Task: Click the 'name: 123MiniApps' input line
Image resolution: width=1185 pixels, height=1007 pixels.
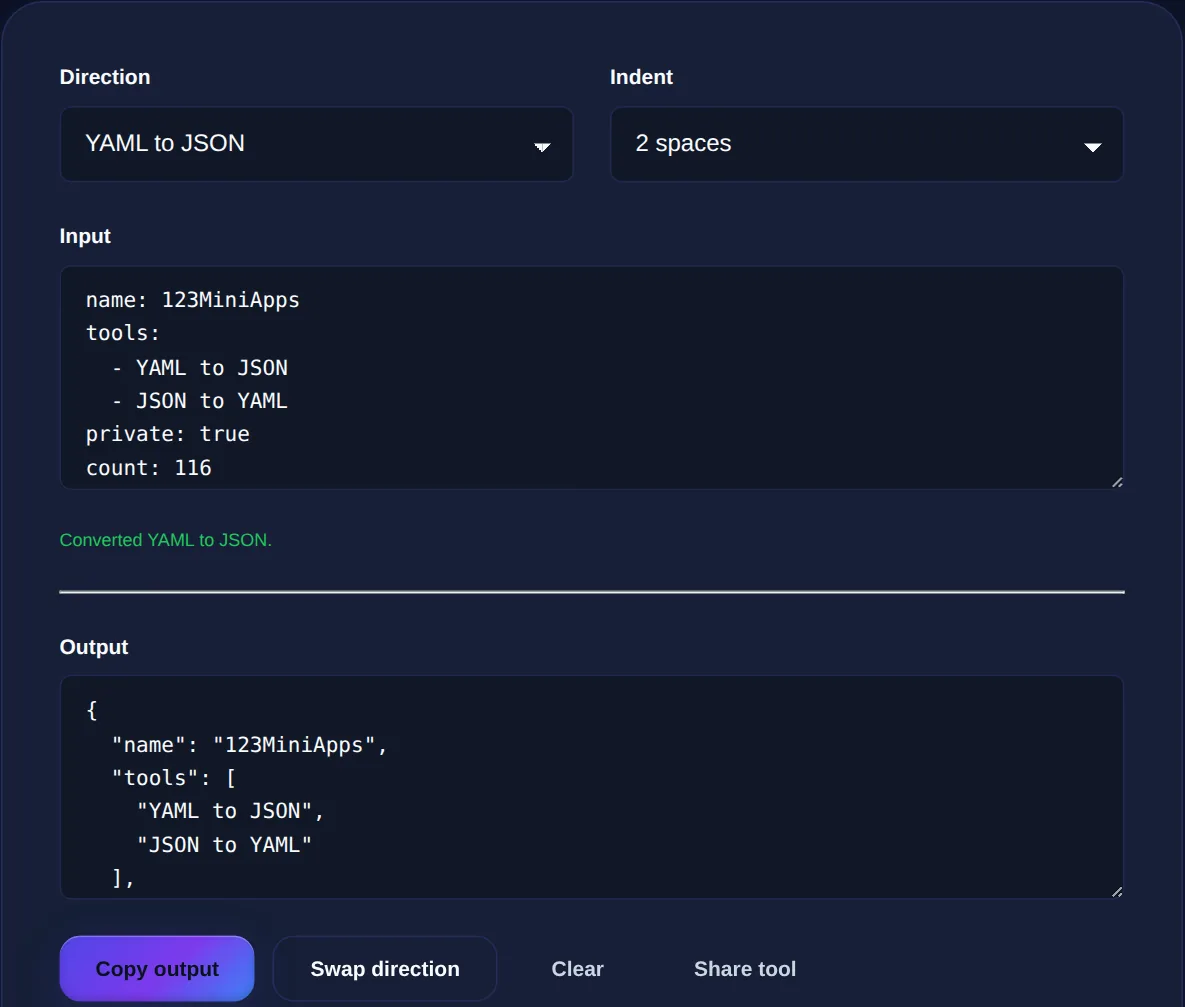Action: (193, 300)
